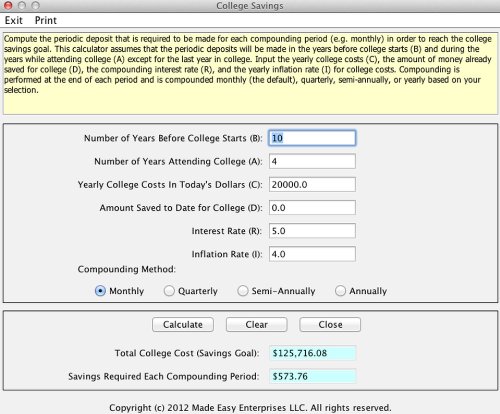
Task: Focus the Years Before College Starts field
Action: pyautogui.click(x=312, y=138)
